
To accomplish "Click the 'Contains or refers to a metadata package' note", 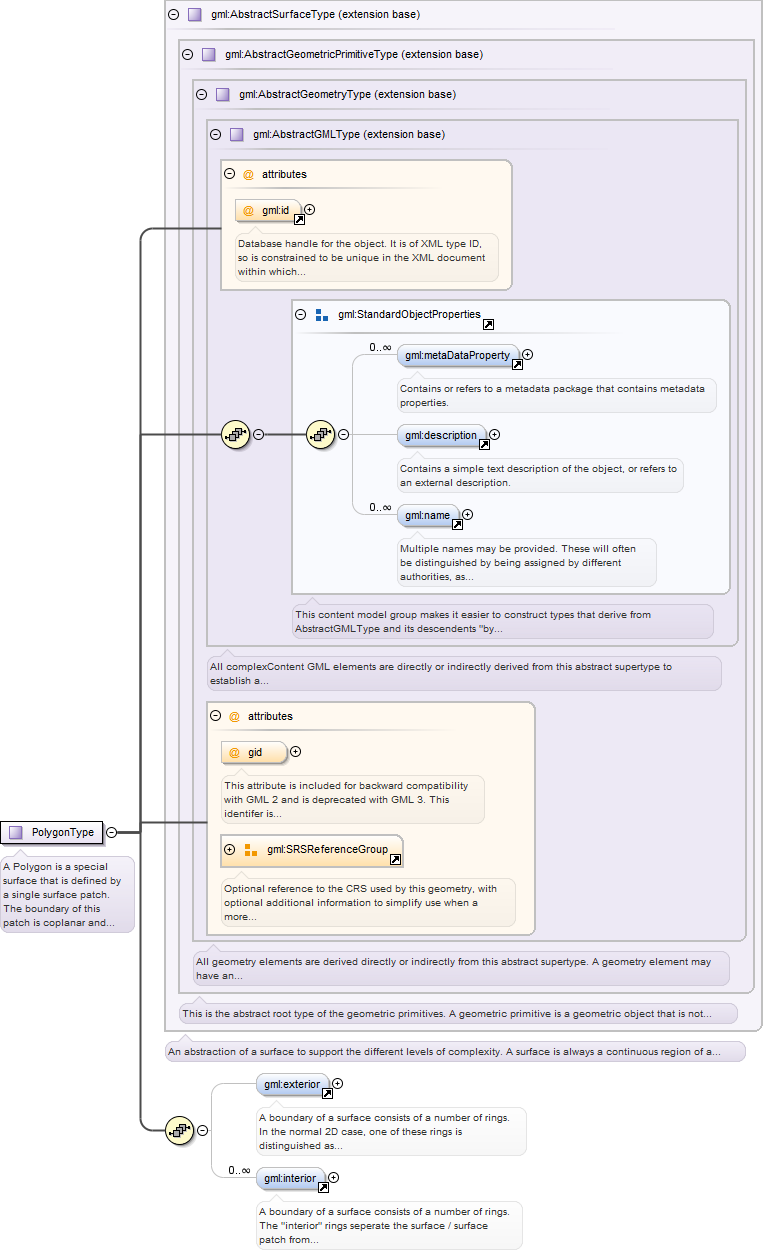I will pos(556,396).
